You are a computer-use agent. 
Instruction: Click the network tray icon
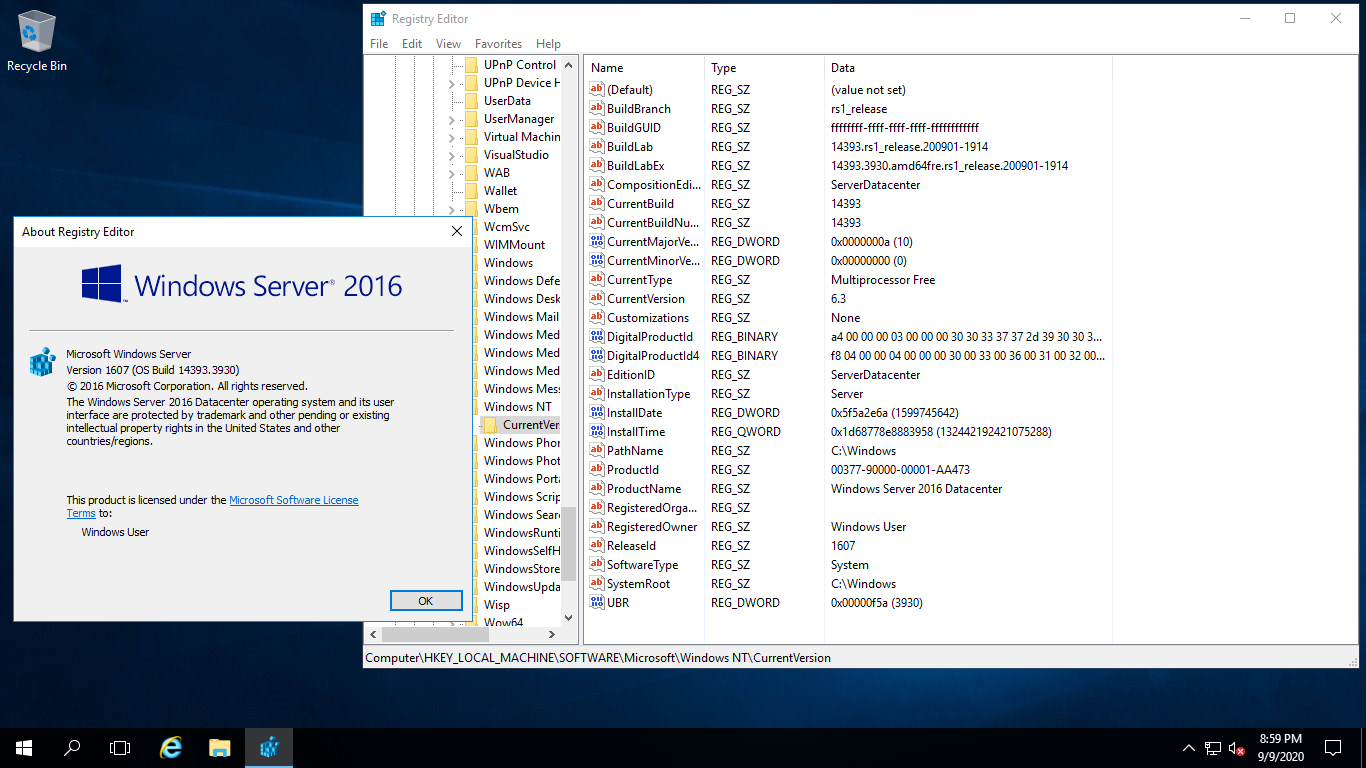(1212, 748)
